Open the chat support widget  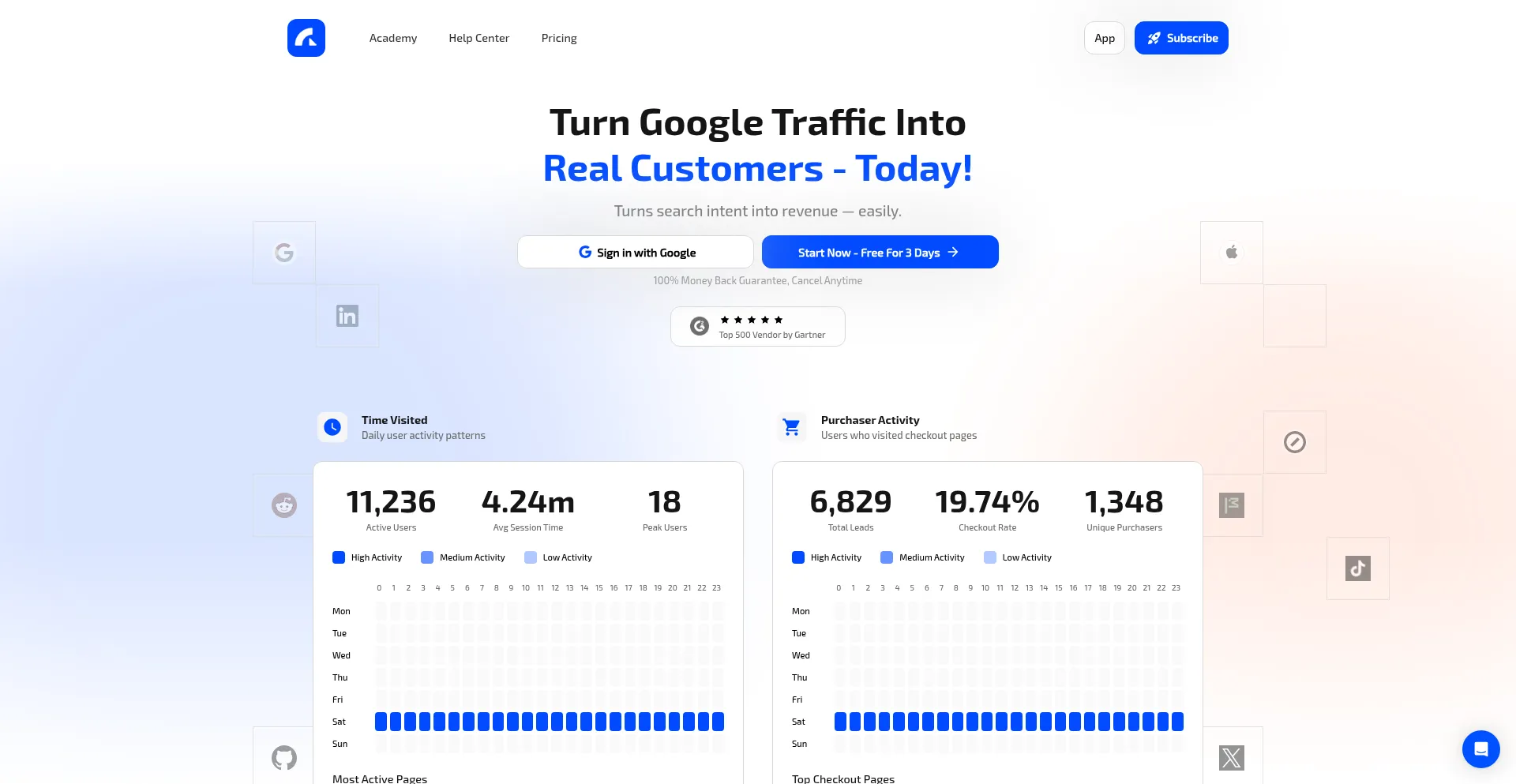[1480, 748]
